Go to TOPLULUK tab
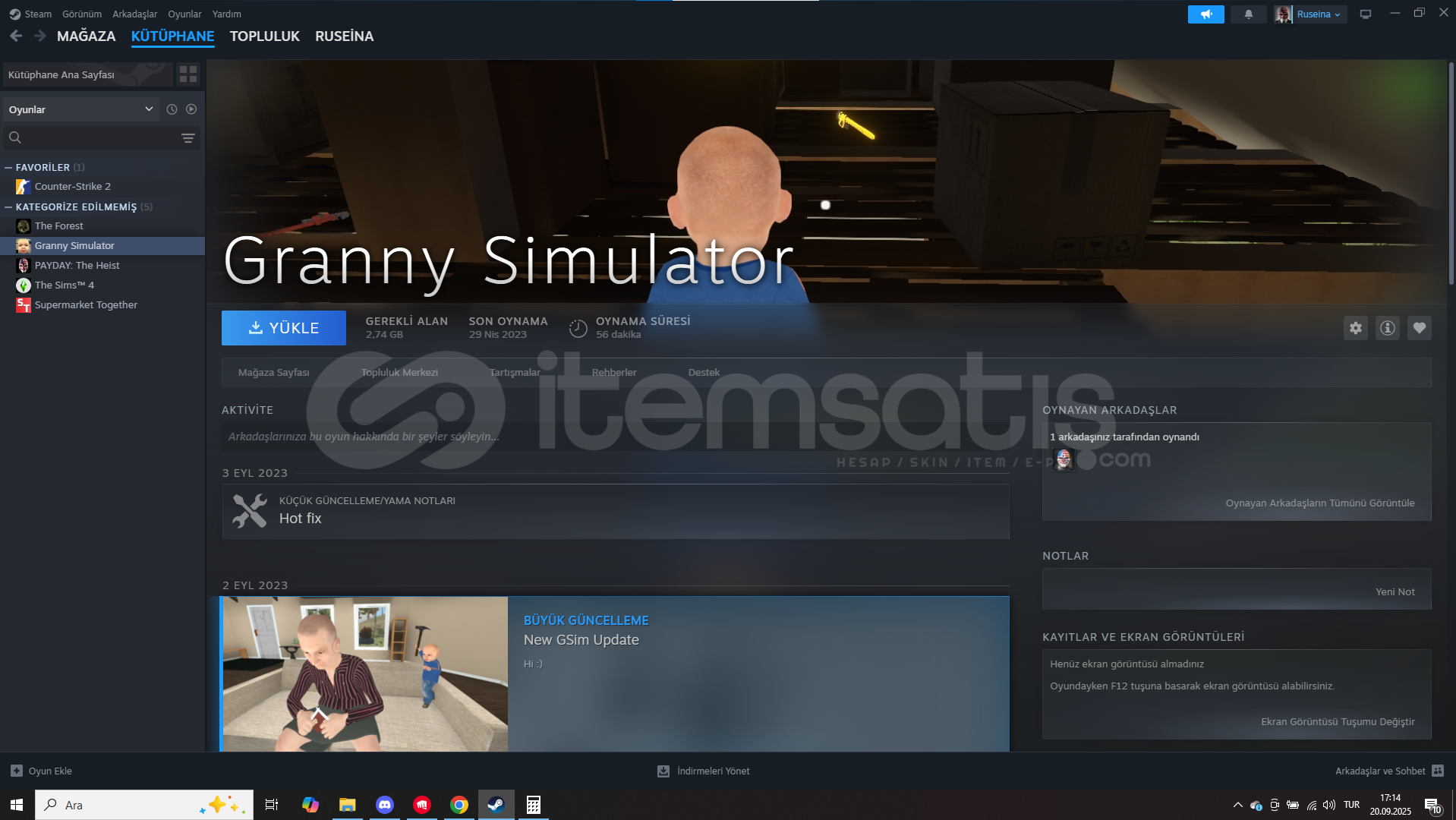The height and width of the screenshot is (820, 1456). pos(265,36)
